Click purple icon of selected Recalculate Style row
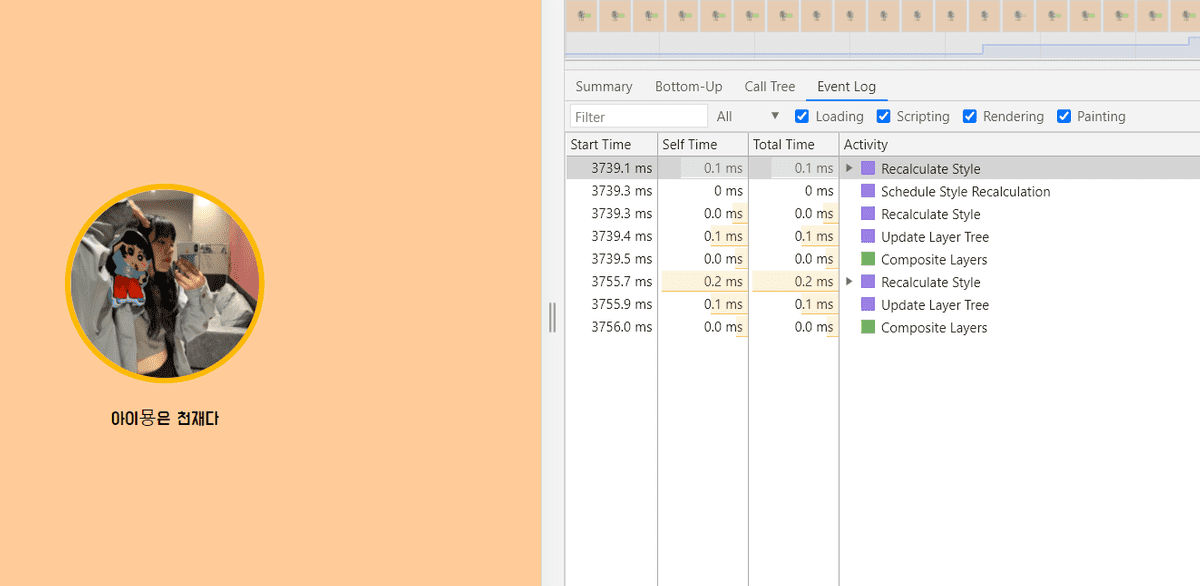 coord(867,169)
